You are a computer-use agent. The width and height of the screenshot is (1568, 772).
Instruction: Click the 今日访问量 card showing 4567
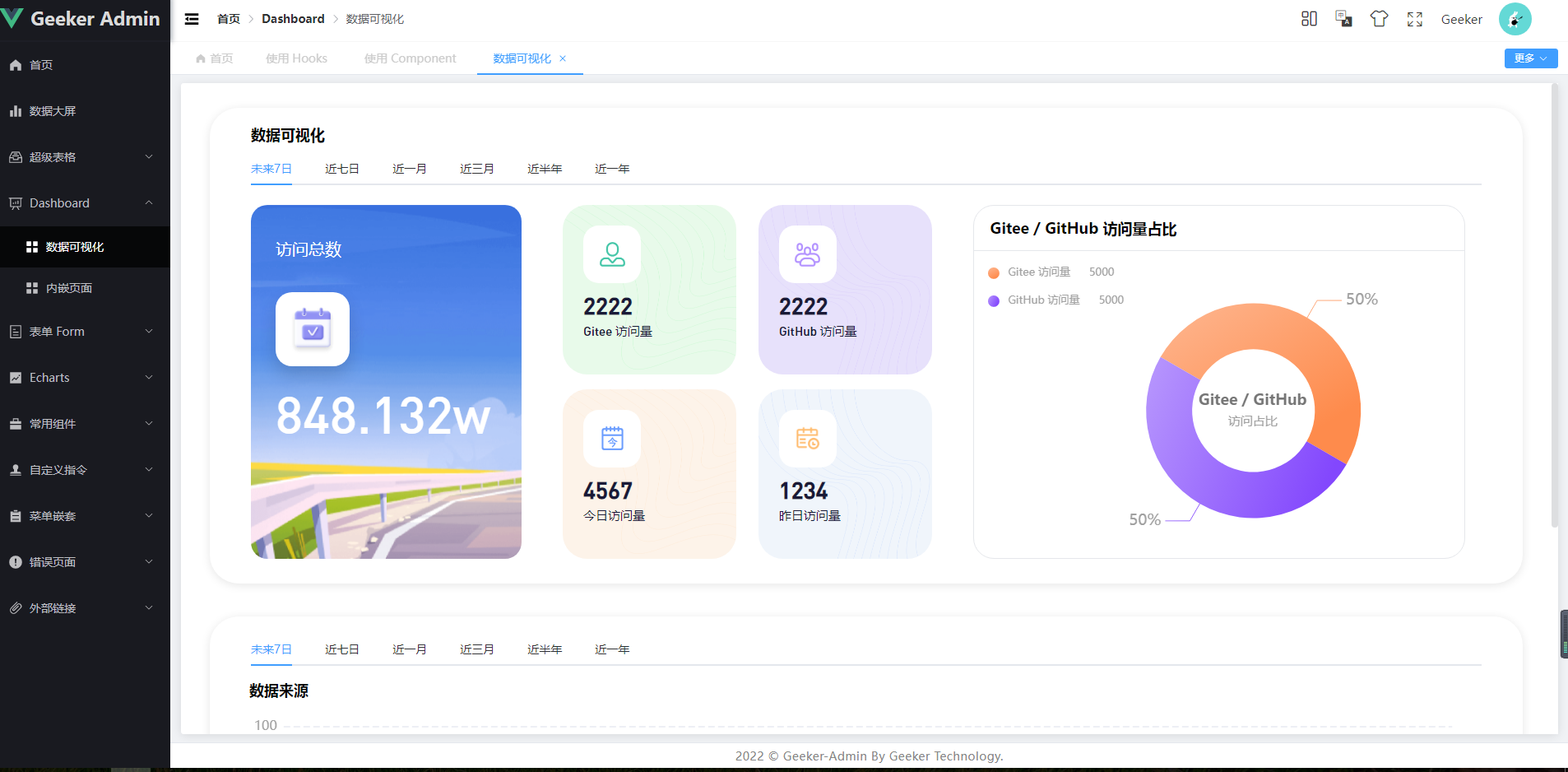649,474
